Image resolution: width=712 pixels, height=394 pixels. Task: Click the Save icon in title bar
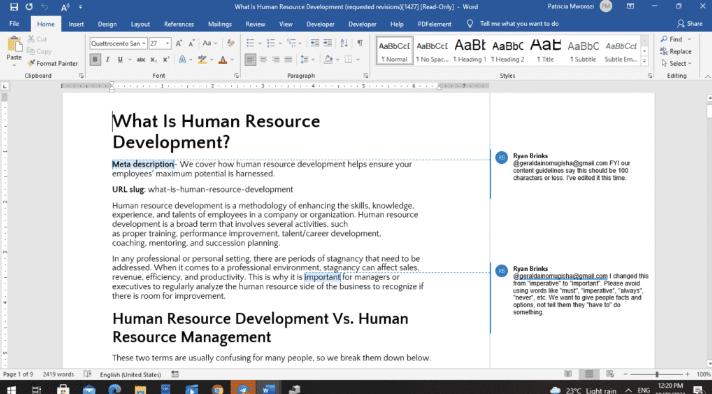pos(14,7)
